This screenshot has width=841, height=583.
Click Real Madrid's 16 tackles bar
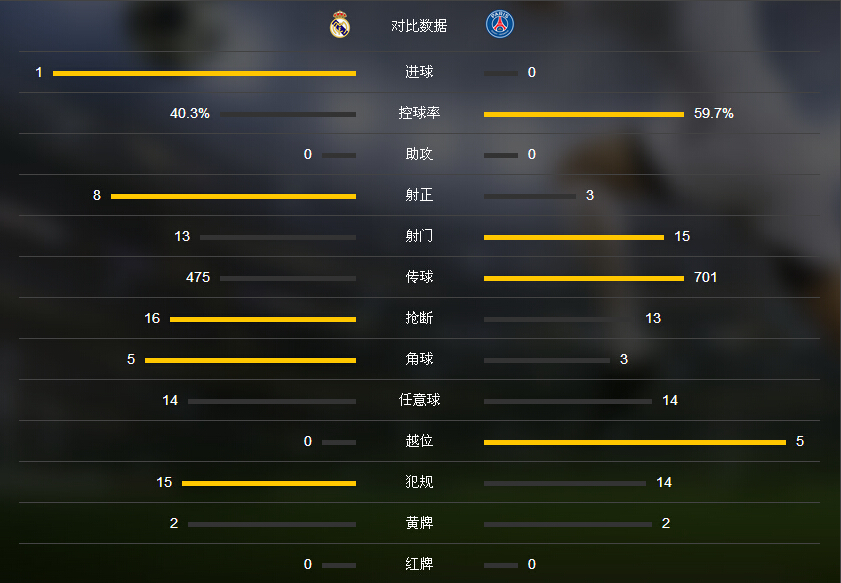[263, 319]
